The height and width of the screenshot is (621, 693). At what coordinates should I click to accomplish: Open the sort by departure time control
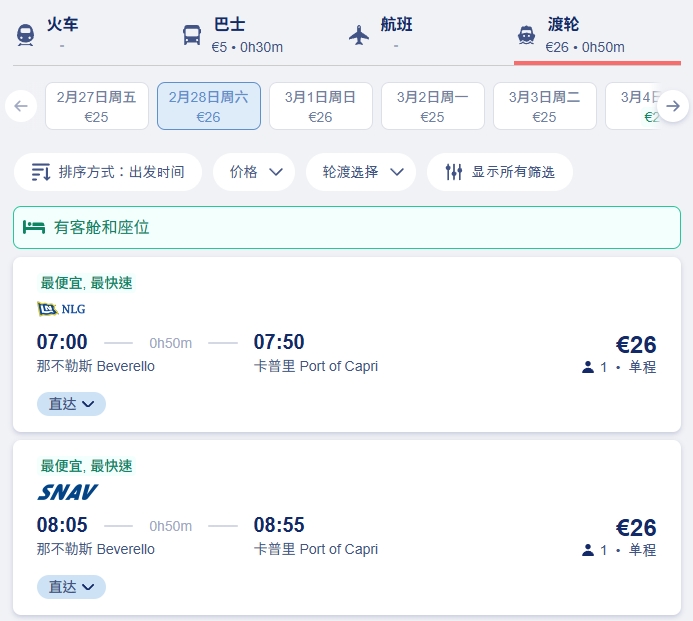click(x=108, y=172)
